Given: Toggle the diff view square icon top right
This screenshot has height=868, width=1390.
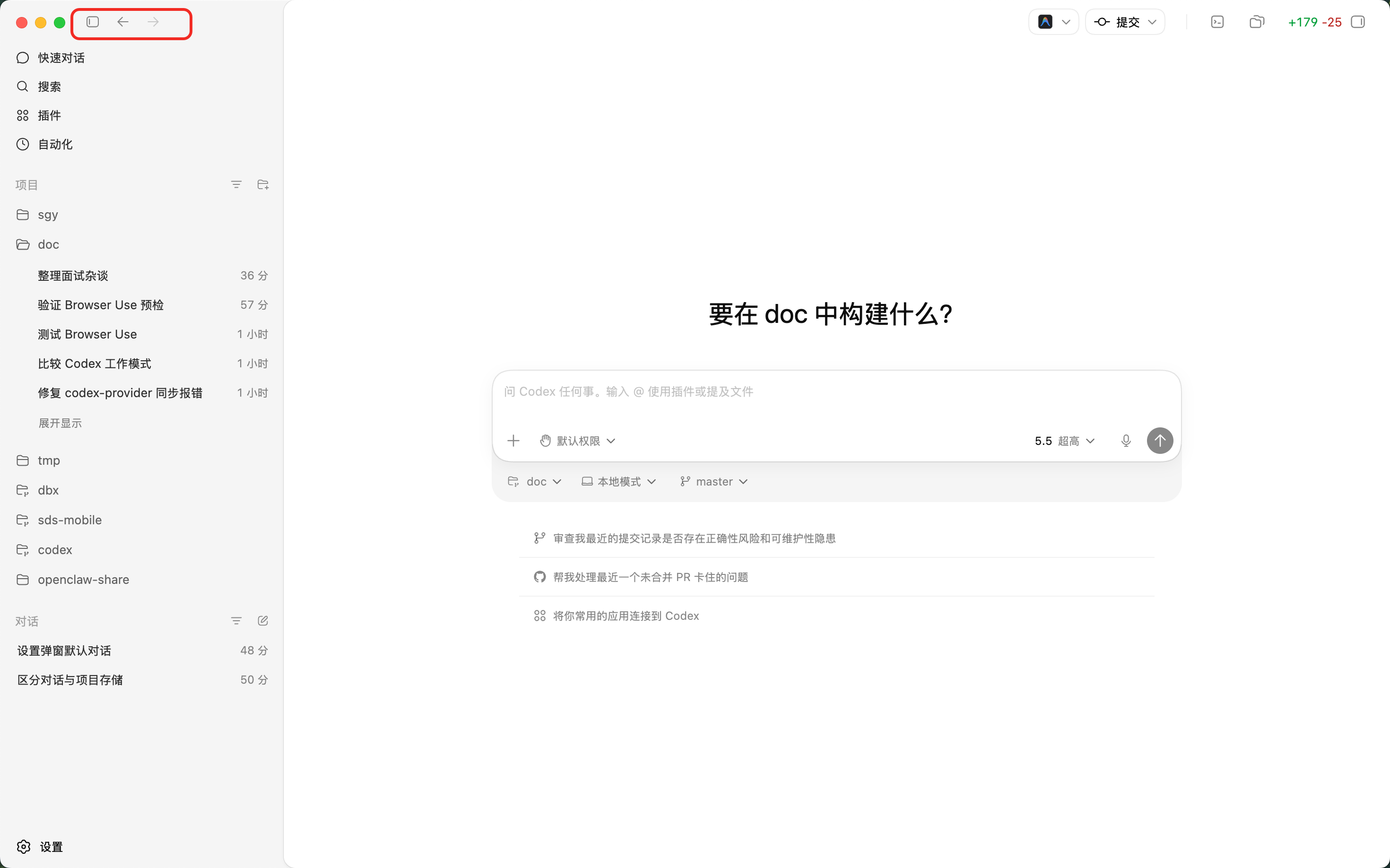Looking at the screenshot, I should pos(1358,22).
